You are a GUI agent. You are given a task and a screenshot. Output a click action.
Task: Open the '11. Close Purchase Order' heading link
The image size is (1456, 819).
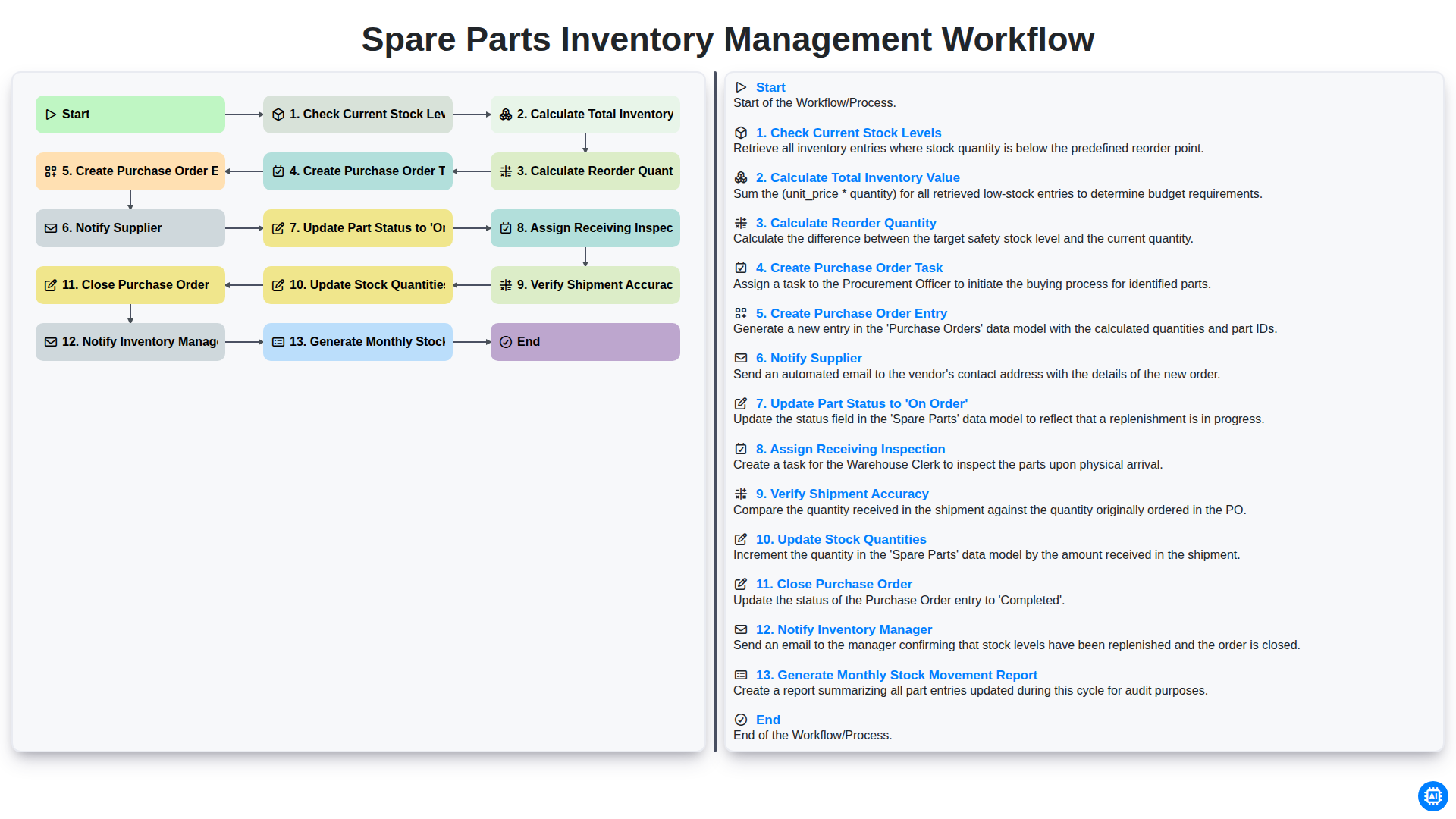[x=834, y=584]
